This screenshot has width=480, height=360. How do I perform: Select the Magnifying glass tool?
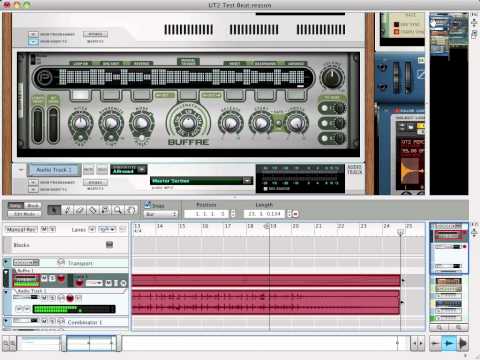[x=118, y=210]
